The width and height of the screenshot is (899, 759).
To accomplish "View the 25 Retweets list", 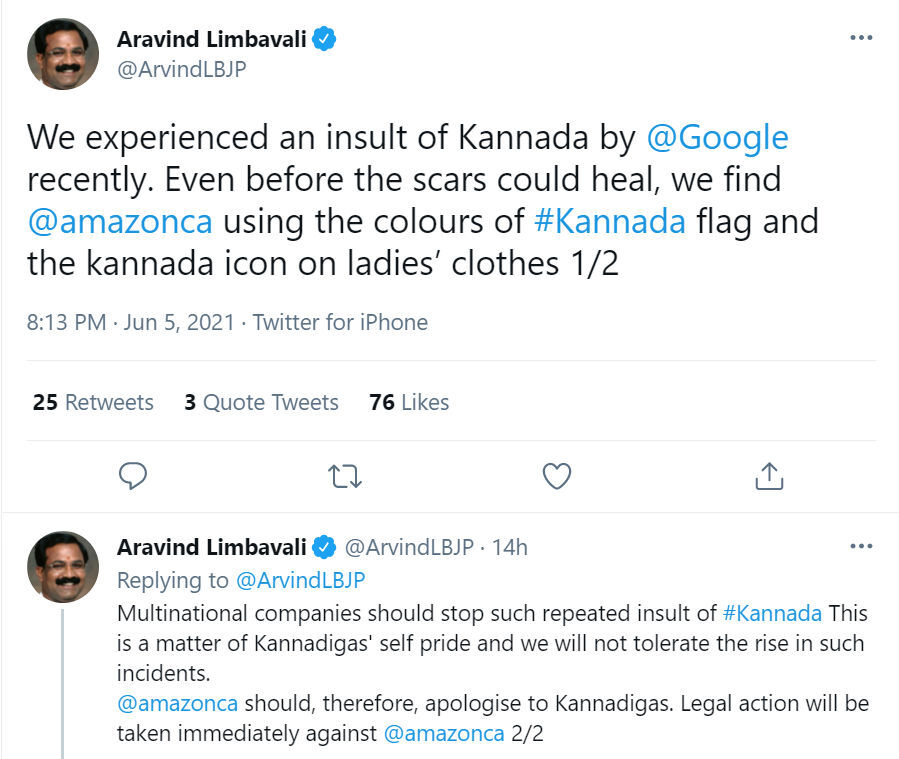I will coord(93,402).
